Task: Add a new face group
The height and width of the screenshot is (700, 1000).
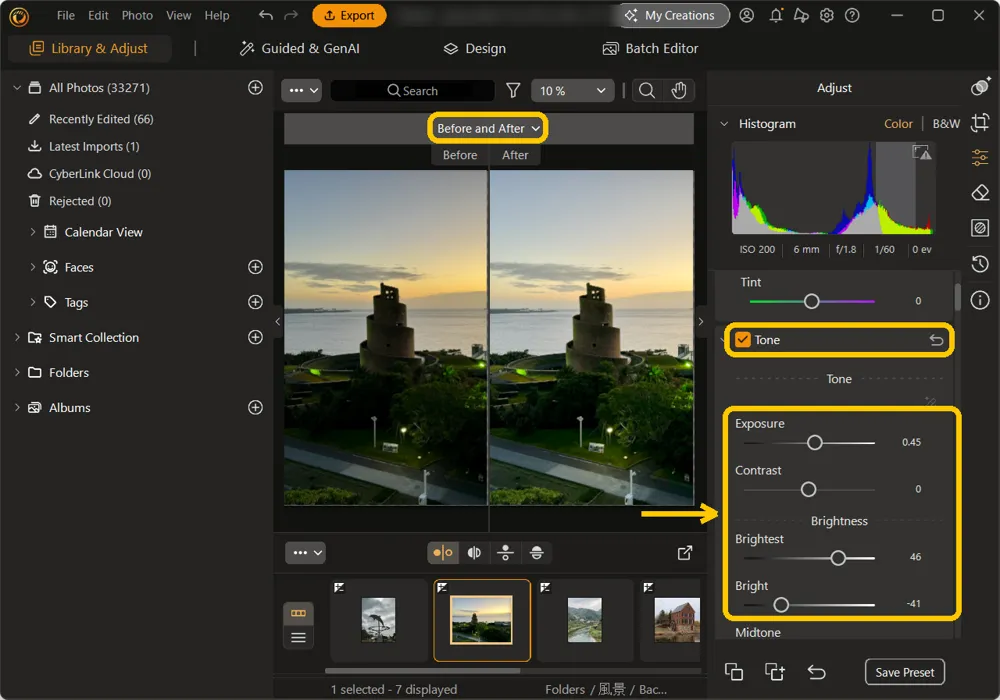Action: click(x=255, y=267)
